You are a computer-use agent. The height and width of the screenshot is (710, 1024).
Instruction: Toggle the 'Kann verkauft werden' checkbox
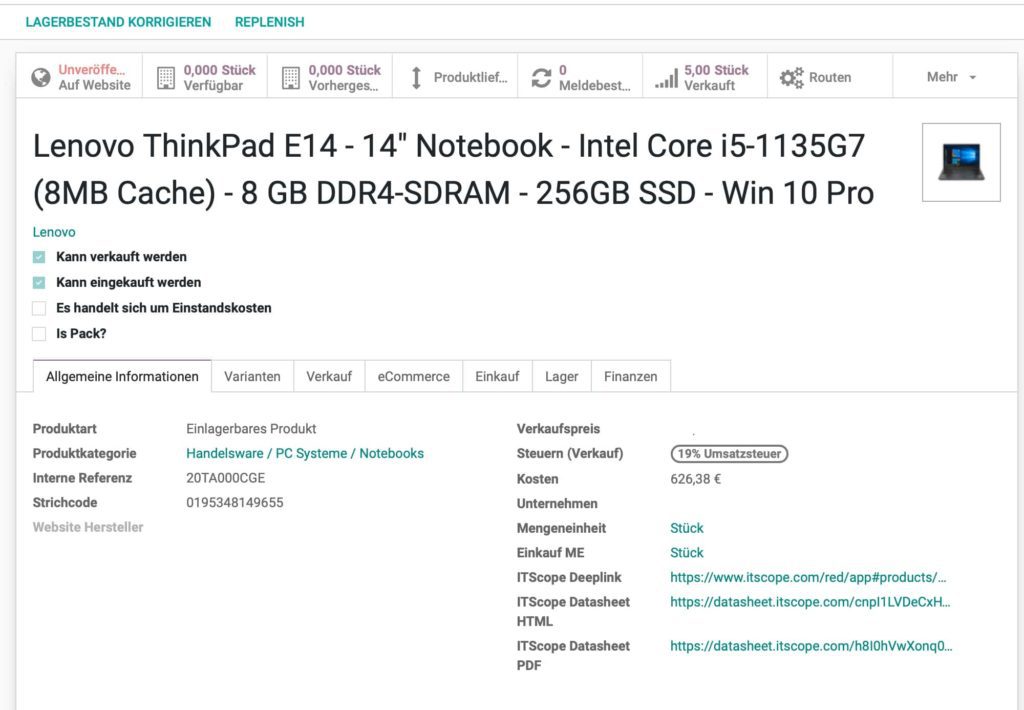tap(39, 257)
